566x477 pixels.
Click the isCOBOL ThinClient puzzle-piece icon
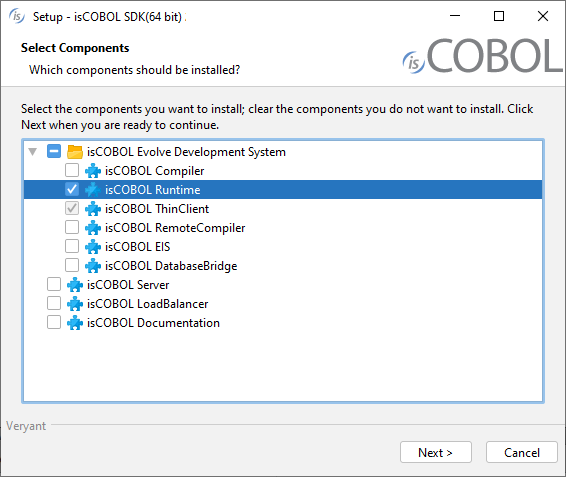(x=93, y=209)
